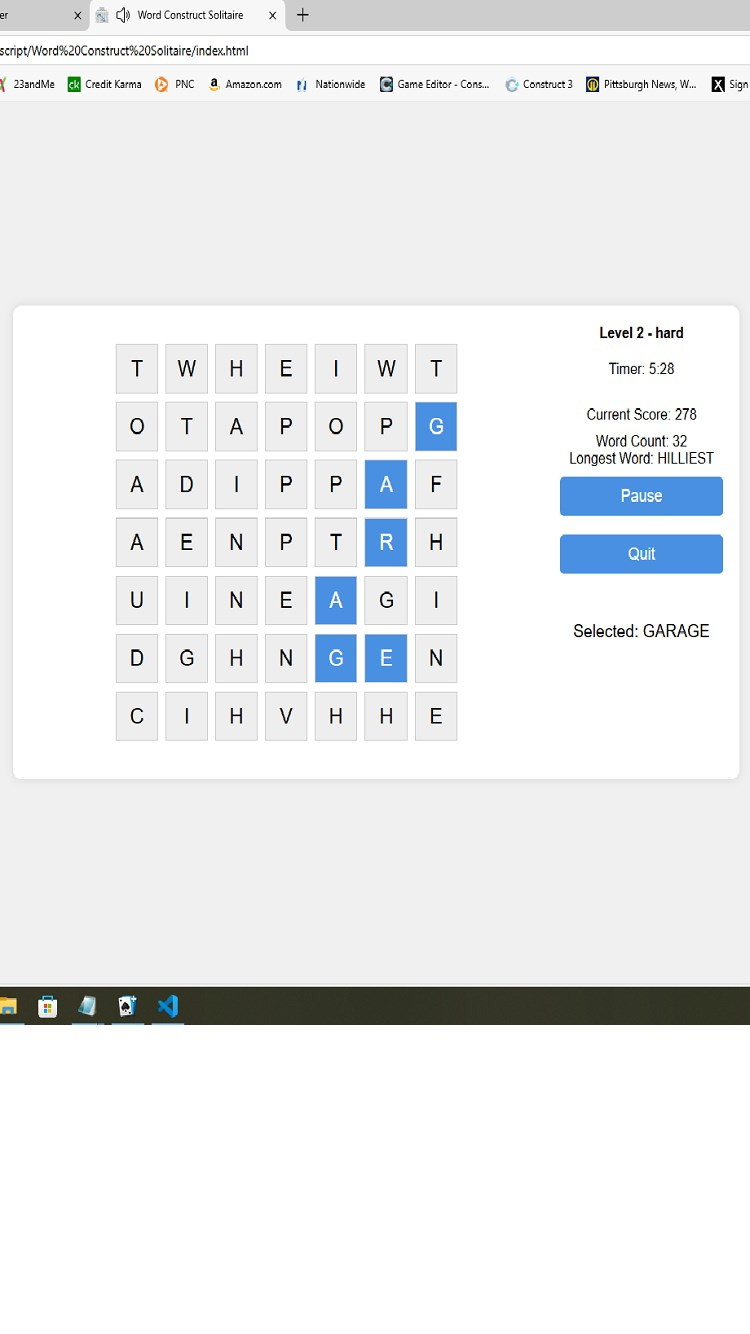The height and width of the screenshot is (1334, 750).
Task: Launch Solitaire from the taskbar
Action: 127,1006
